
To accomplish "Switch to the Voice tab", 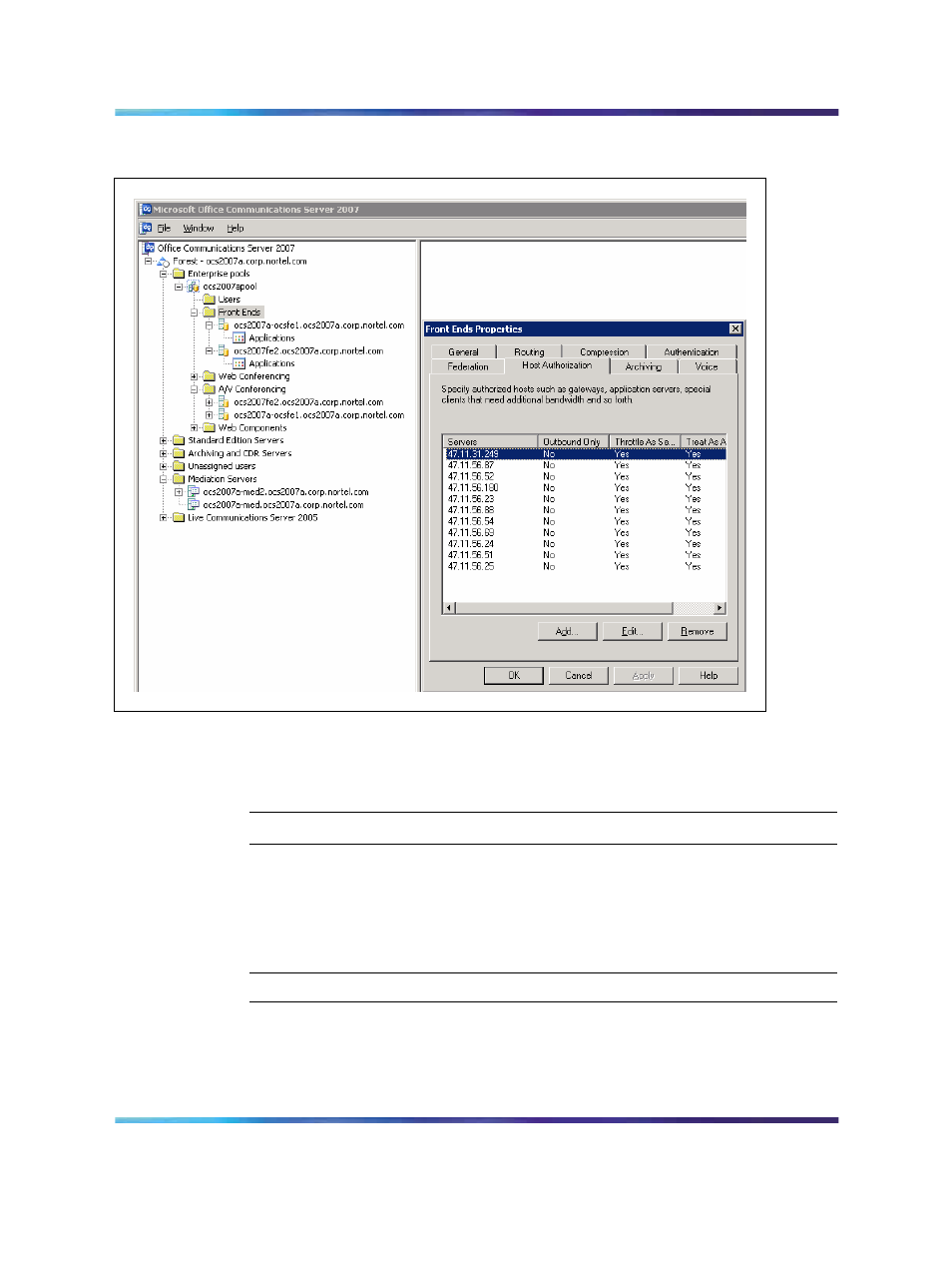I will tap(707, 366).
